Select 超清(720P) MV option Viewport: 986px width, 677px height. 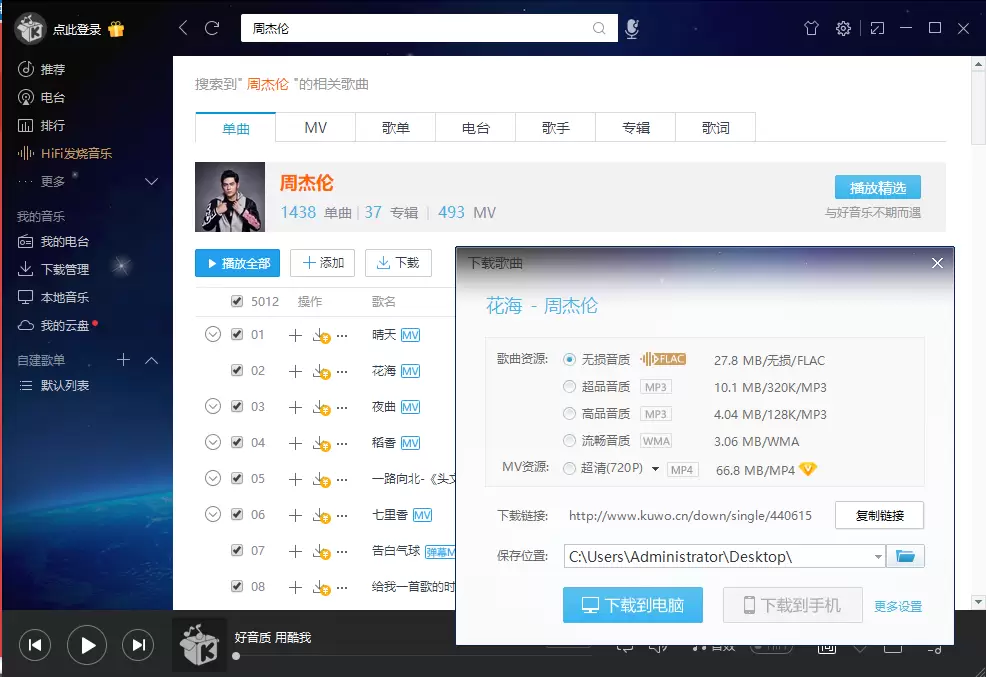click(x=569, y=468)
